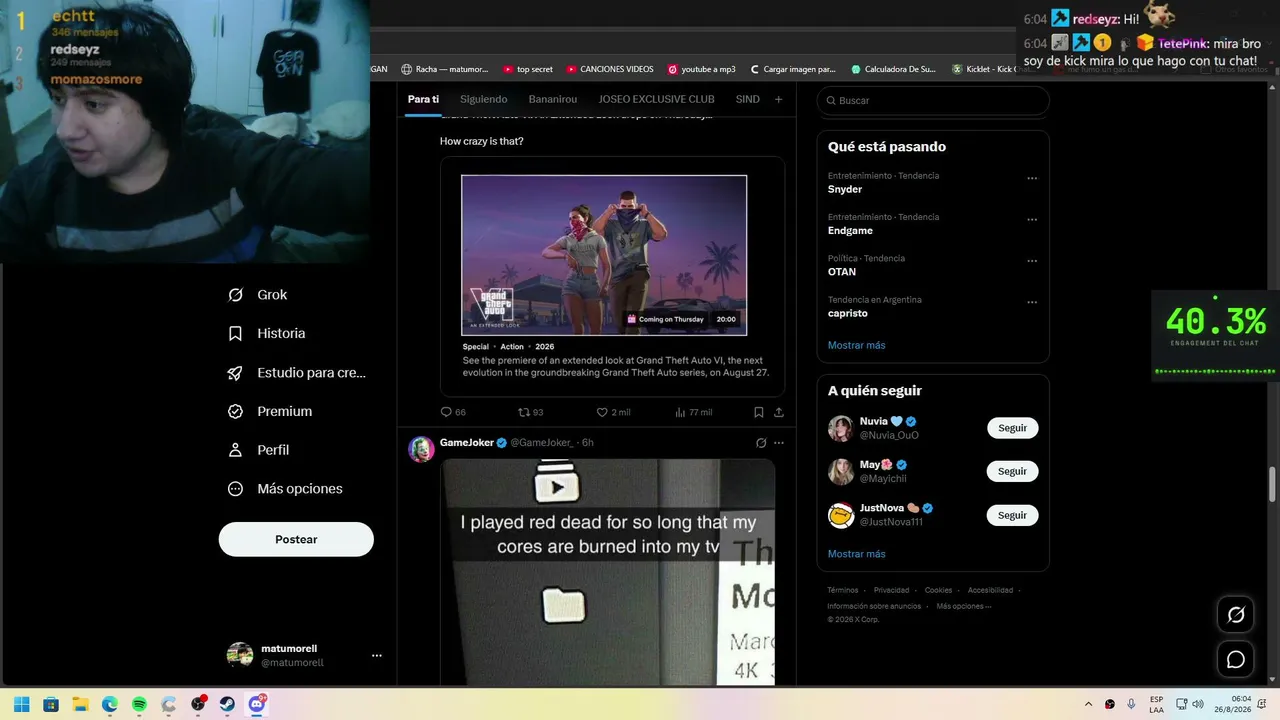The height and width of the screenshot is (720, 1280).
Task: Open the Cookies footer link
Action: click(x=938, y=590)
